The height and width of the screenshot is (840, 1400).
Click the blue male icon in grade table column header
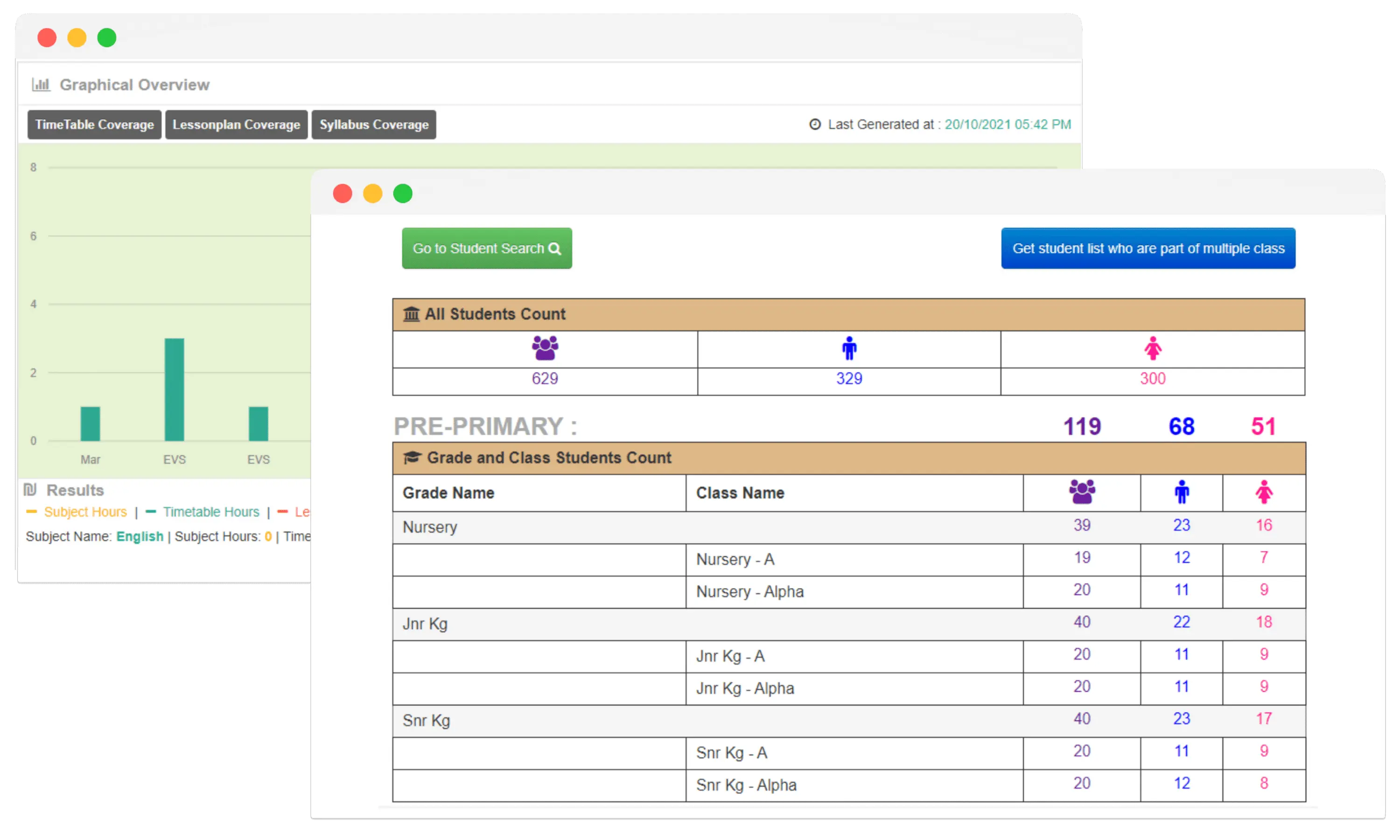point(1182,492)
